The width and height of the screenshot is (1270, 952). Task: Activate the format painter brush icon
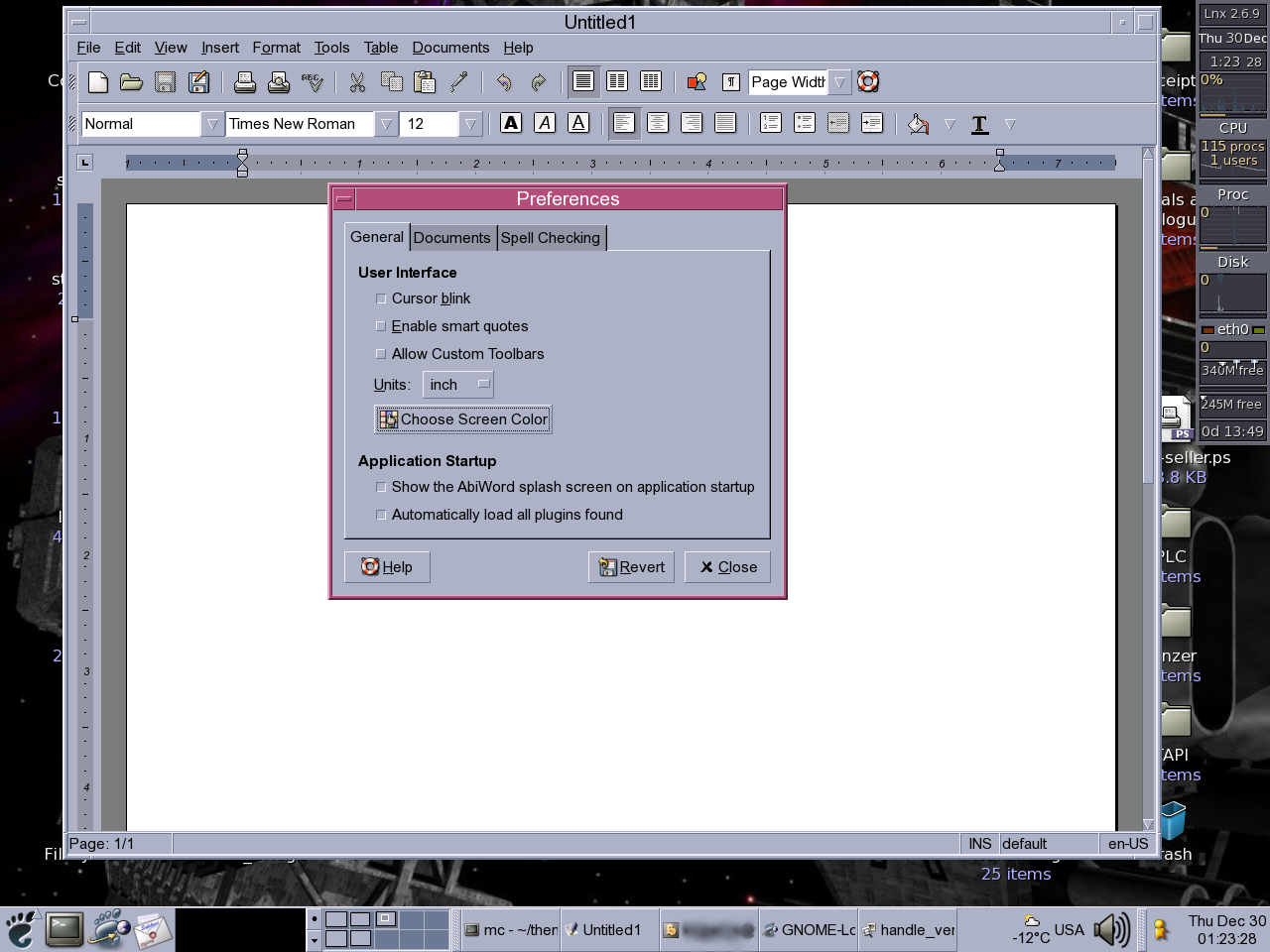click(458, 82)
